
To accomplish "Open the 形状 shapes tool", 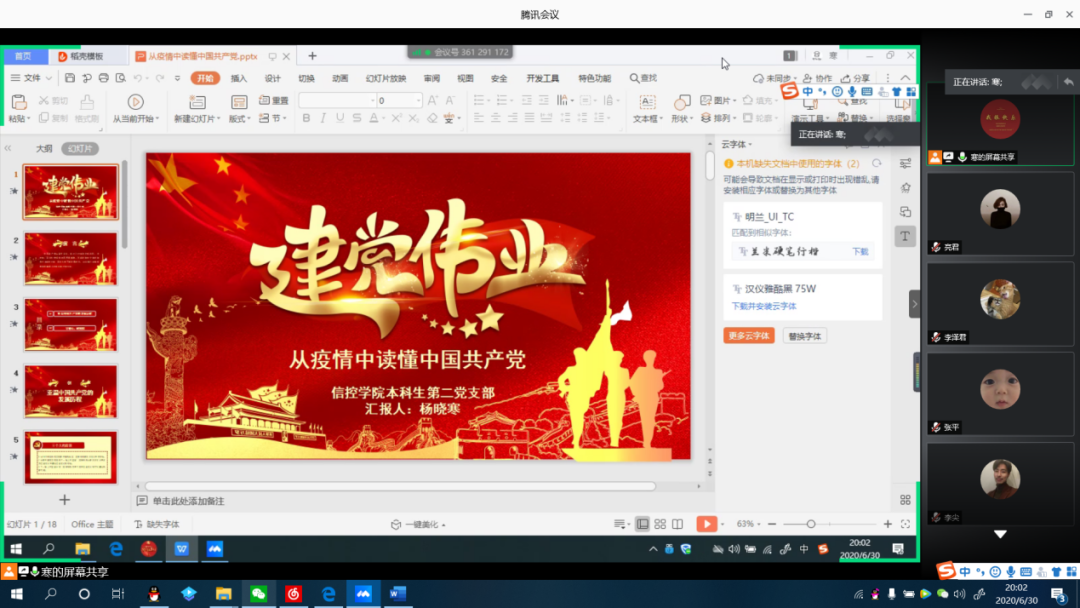I will pos(682,102).
